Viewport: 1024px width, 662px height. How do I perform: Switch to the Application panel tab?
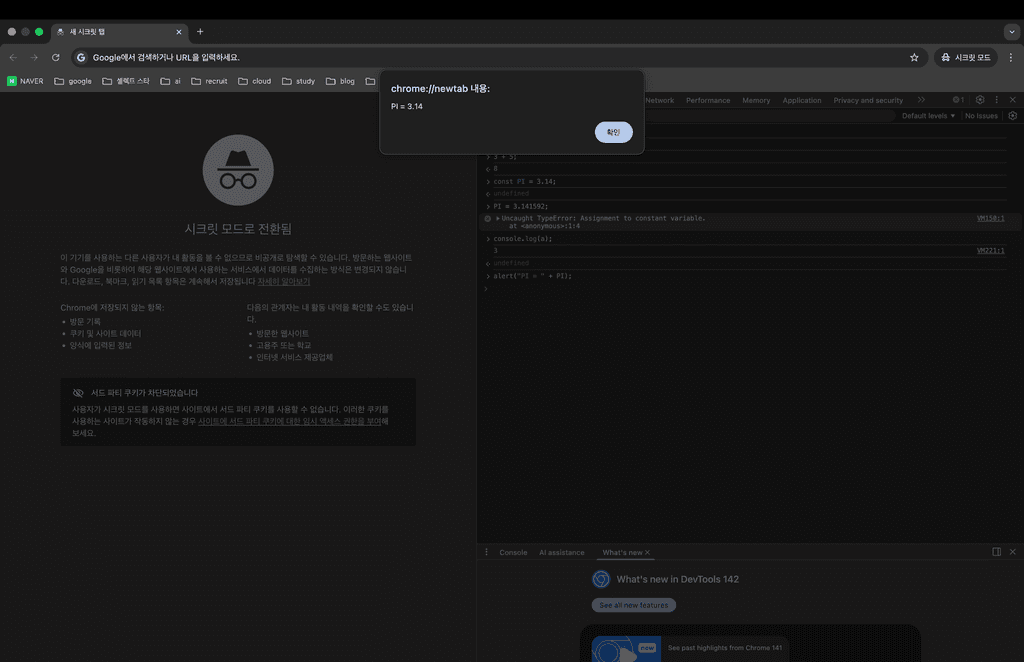tap(801, 100)
